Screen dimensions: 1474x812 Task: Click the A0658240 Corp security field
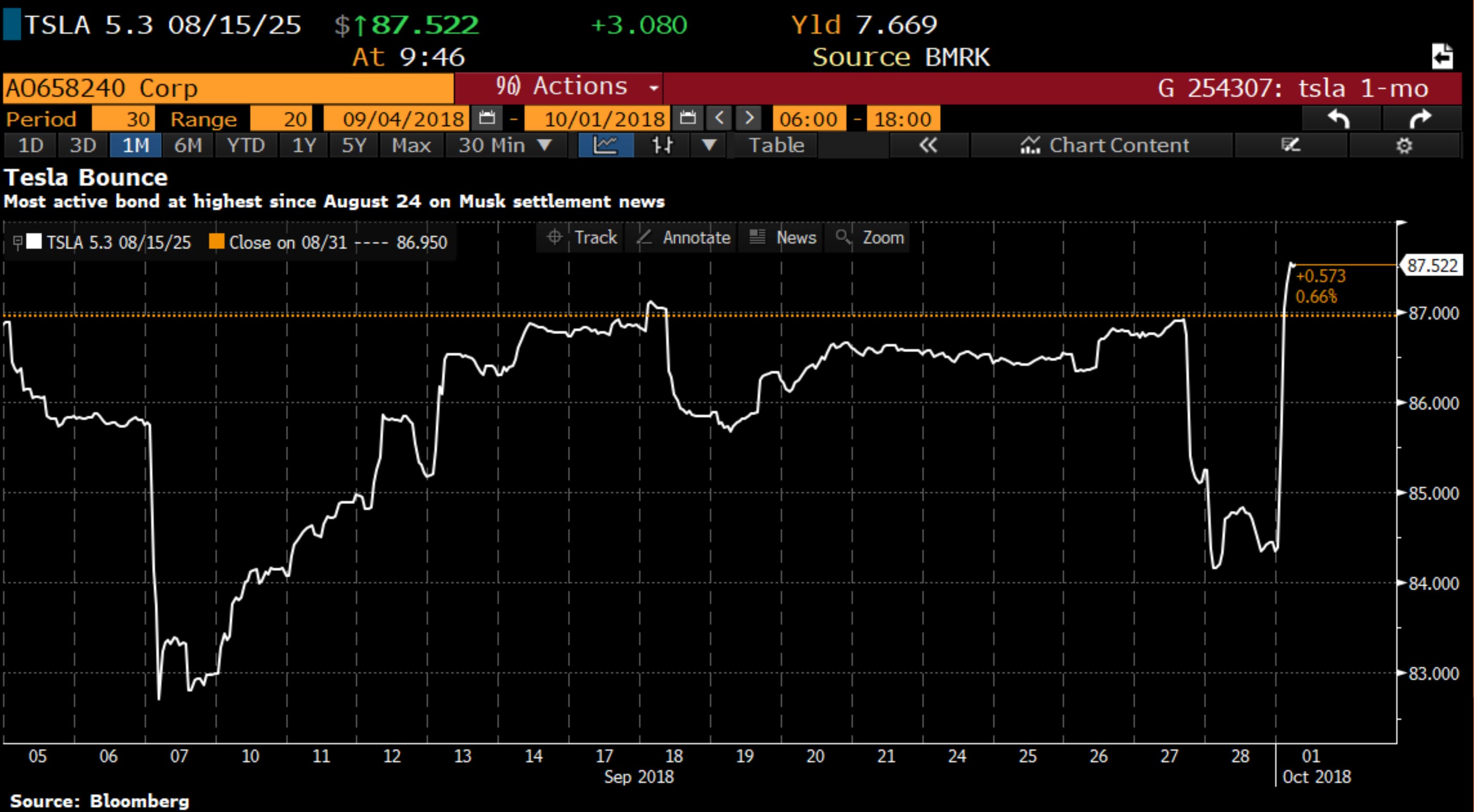click(x=228, y=88)
